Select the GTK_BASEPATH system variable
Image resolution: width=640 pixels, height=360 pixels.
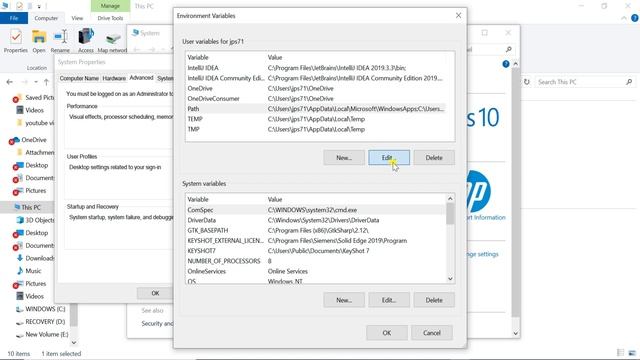pyautogui.click(x=316, y=230)
